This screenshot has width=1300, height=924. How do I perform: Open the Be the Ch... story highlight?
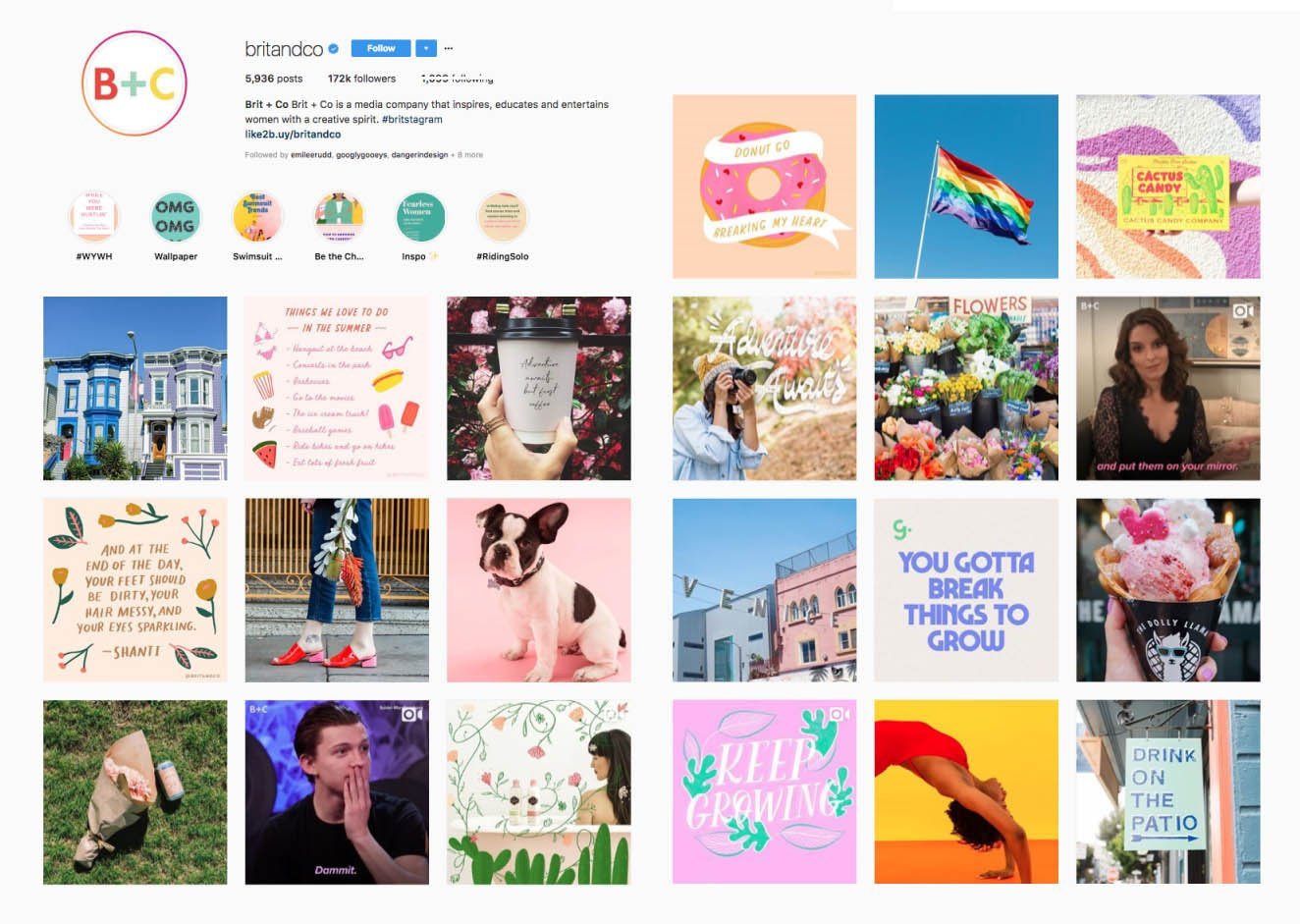click(339, 217)
